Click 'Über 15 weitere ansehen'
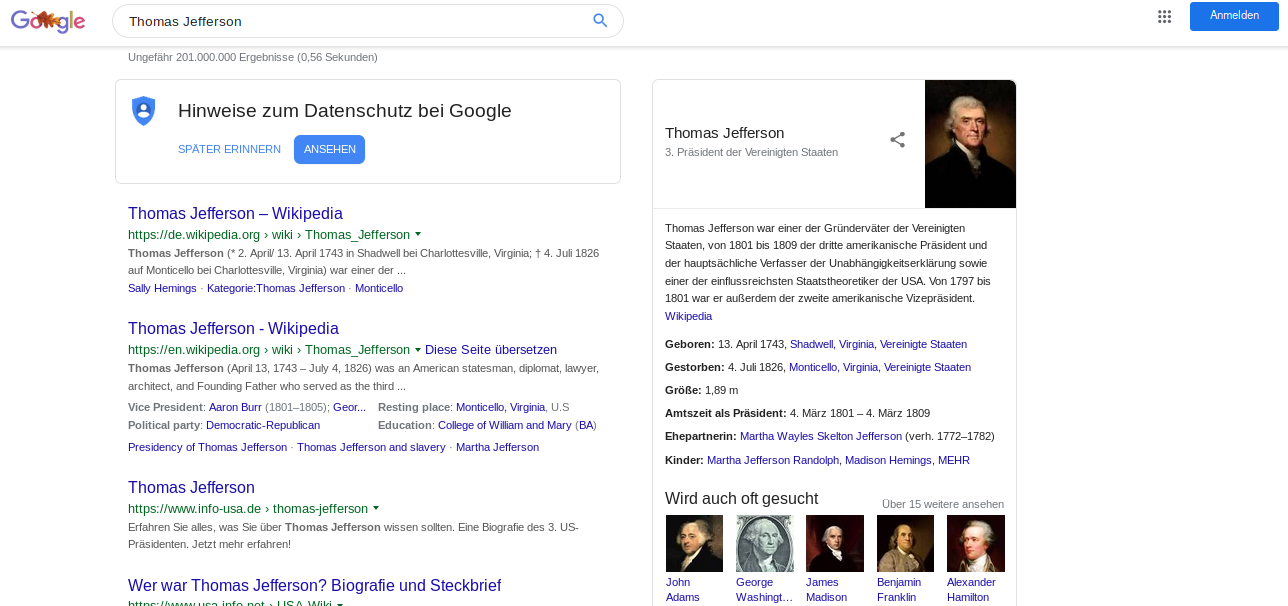The height and width of the screenshot is (606, 1288). [x=943, y=504]
